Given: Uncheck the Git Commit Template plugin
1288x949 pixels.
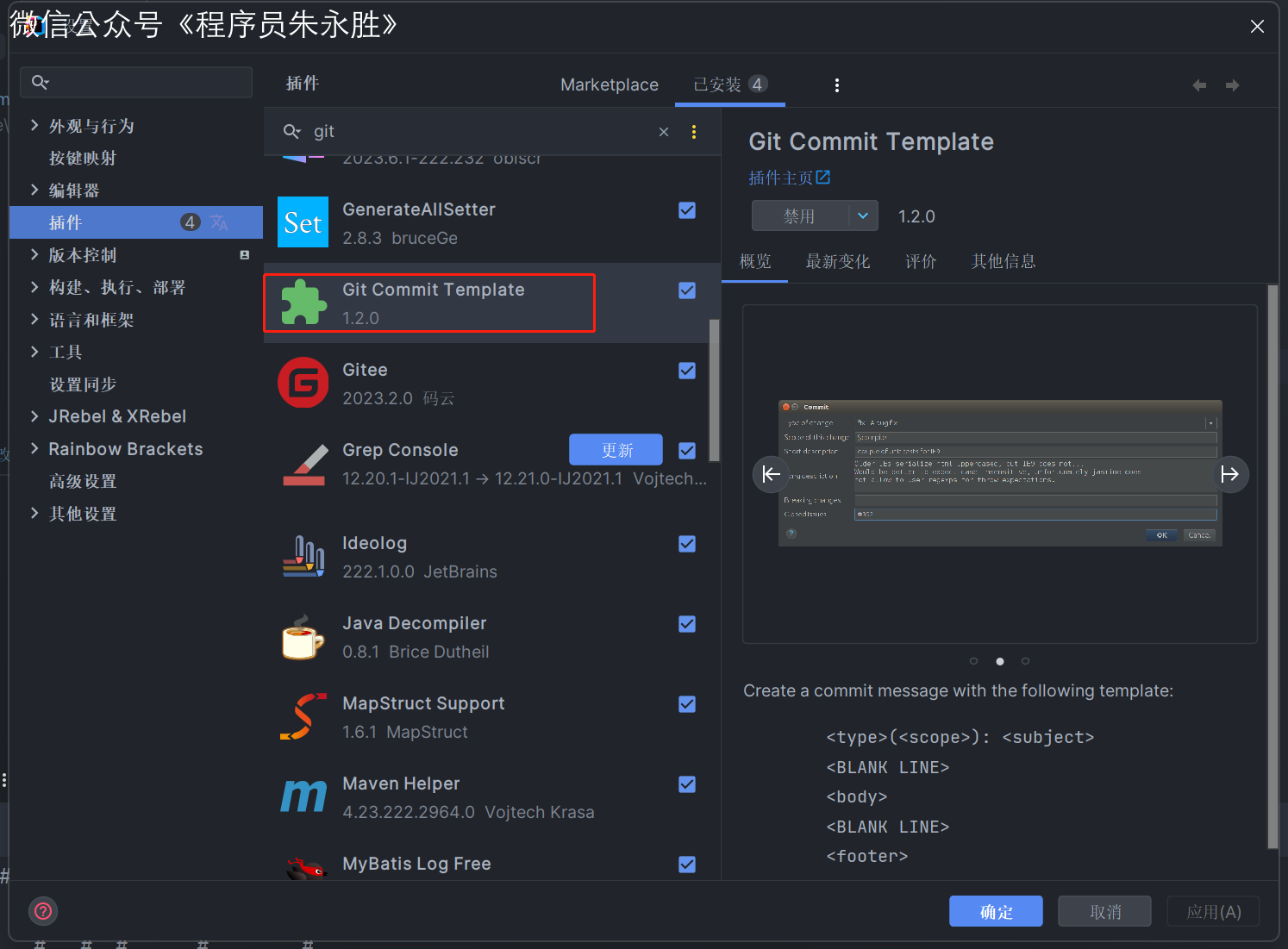Looking at the screenshot, I should click(687, 290).
